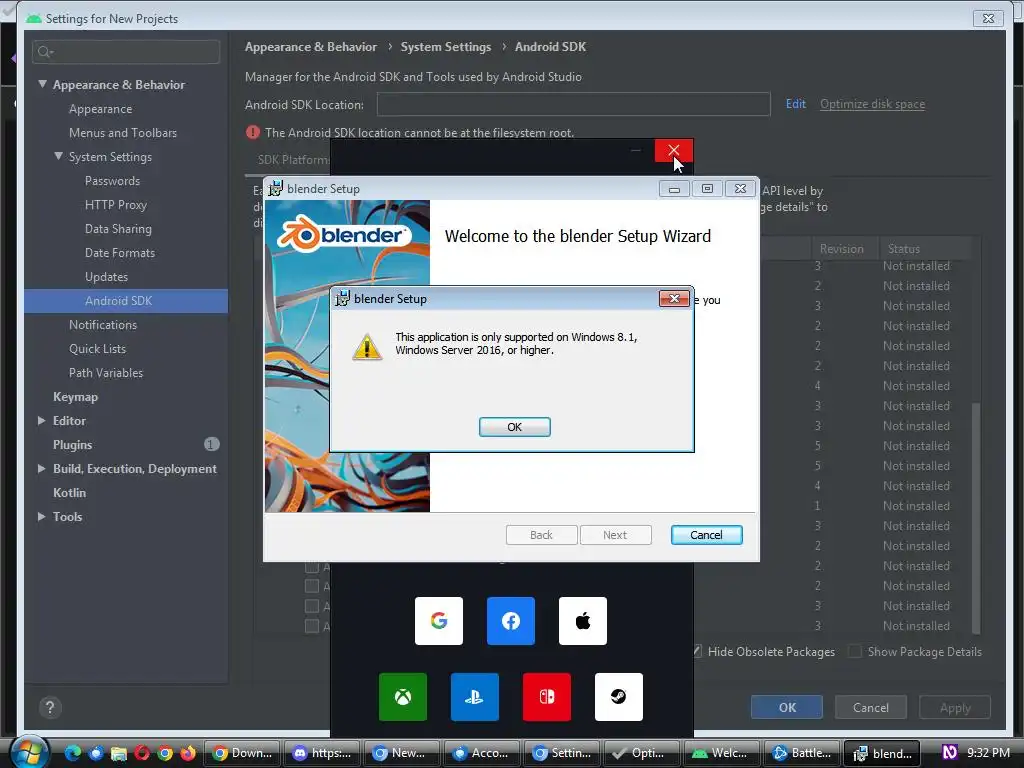Screen dimensions: 1024x768
Task: Switch to the Discord https taskbar window
Action: (322, 753)
